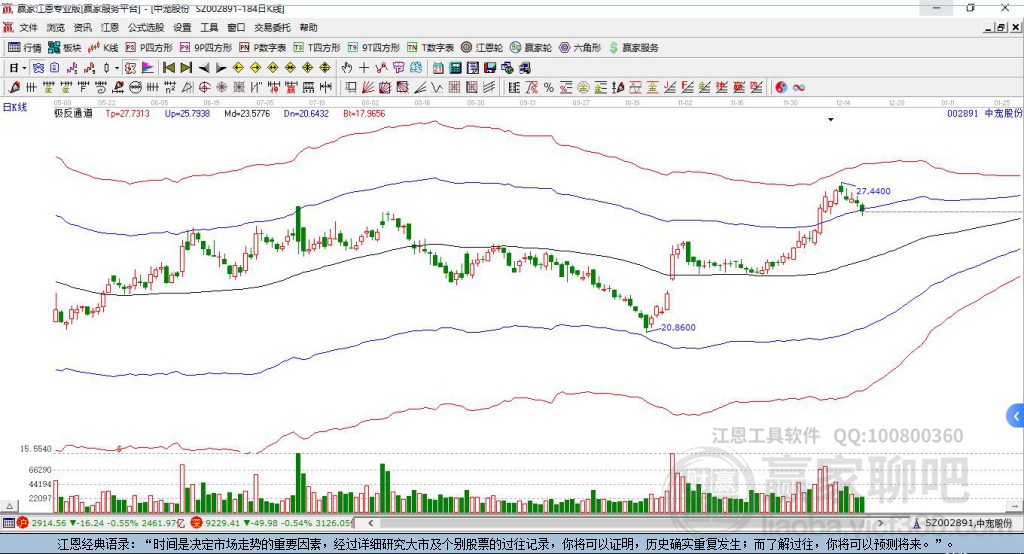Click the Md=23.5776 indicator value
1024x554 pixels.
tap(247, 113)
